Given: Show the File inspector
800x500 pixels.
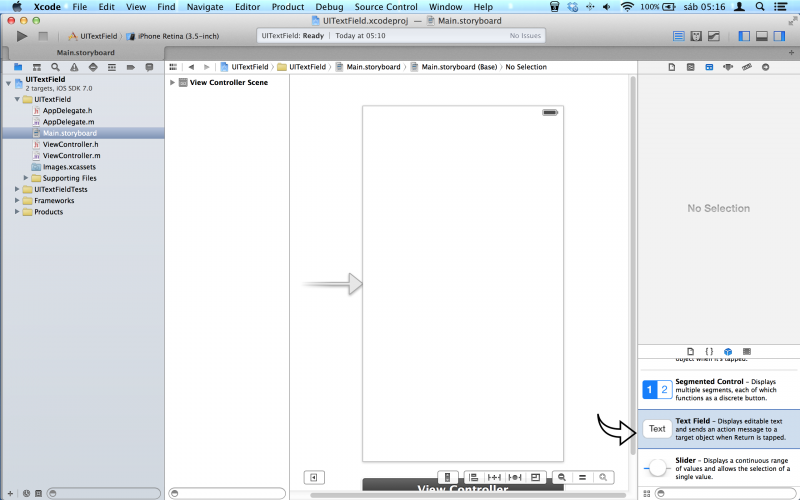Looking at the screenshot, I should tap(672, 67).
